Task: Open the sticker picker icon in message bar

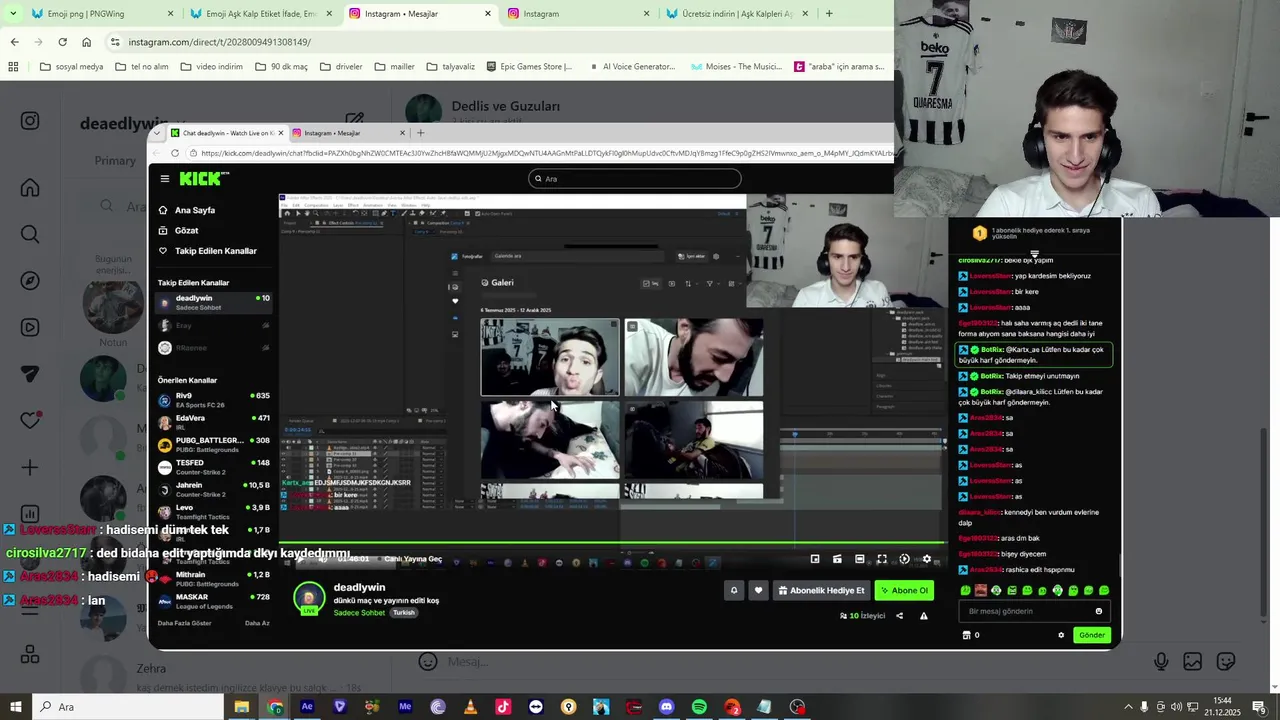Action: pyautogui.click(x=1226, y=661)
